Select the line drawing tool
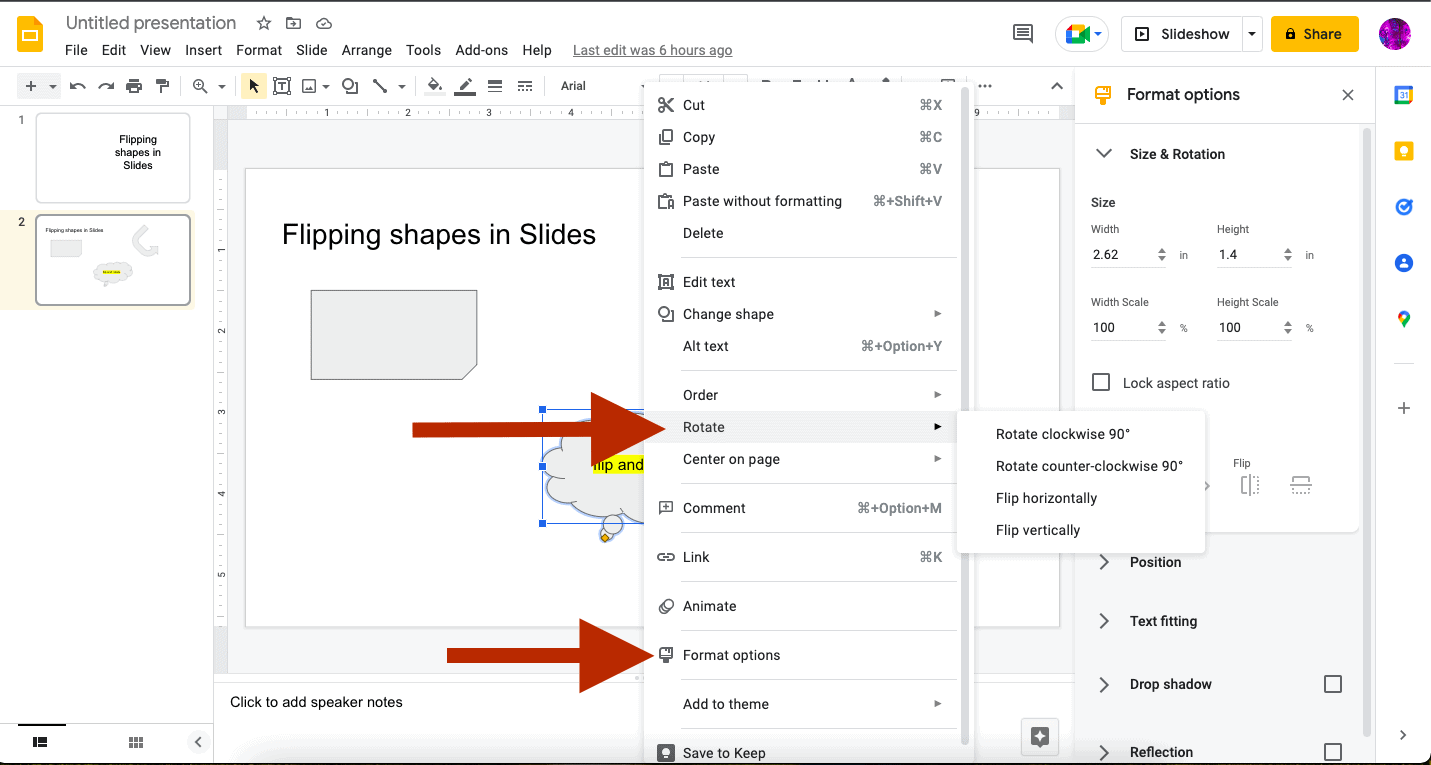Image resolution: width=1431 pixels, height=765 pixels. pos(381,86)
